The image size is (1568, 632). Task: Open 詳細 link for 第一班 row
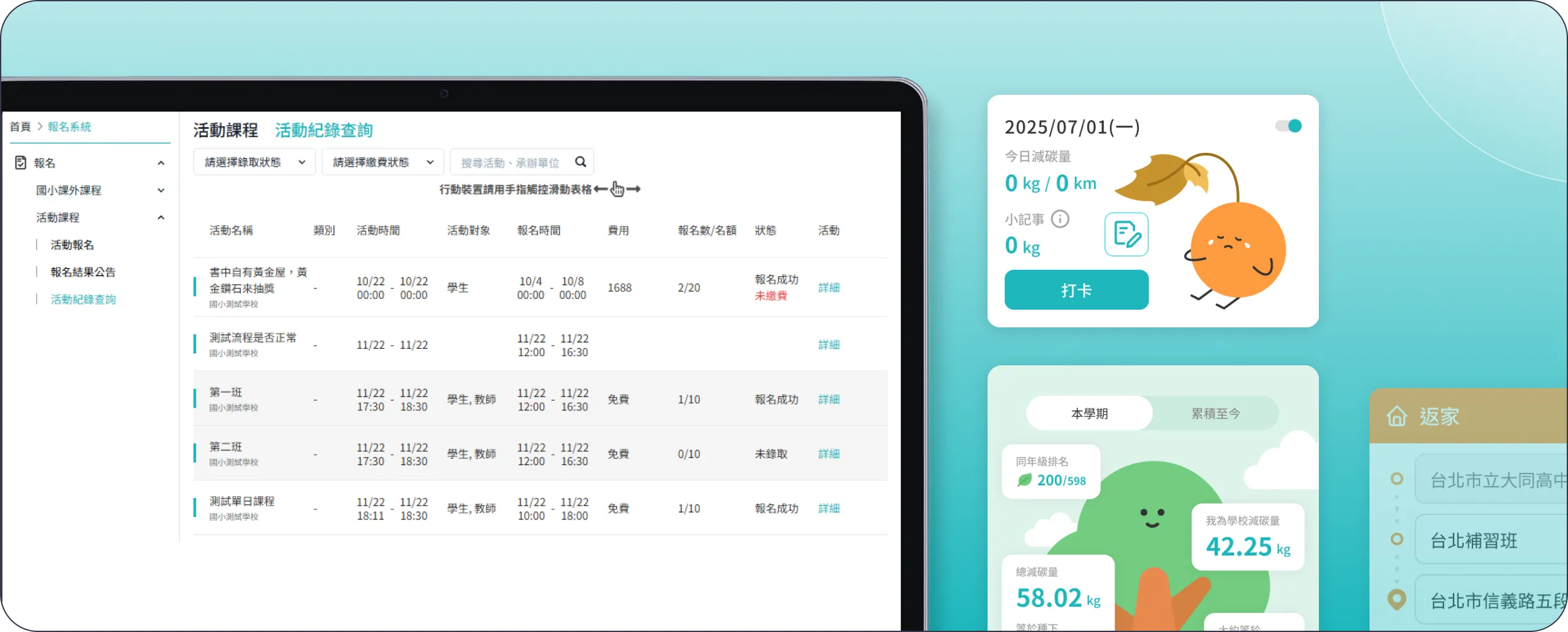click(829, 399)
